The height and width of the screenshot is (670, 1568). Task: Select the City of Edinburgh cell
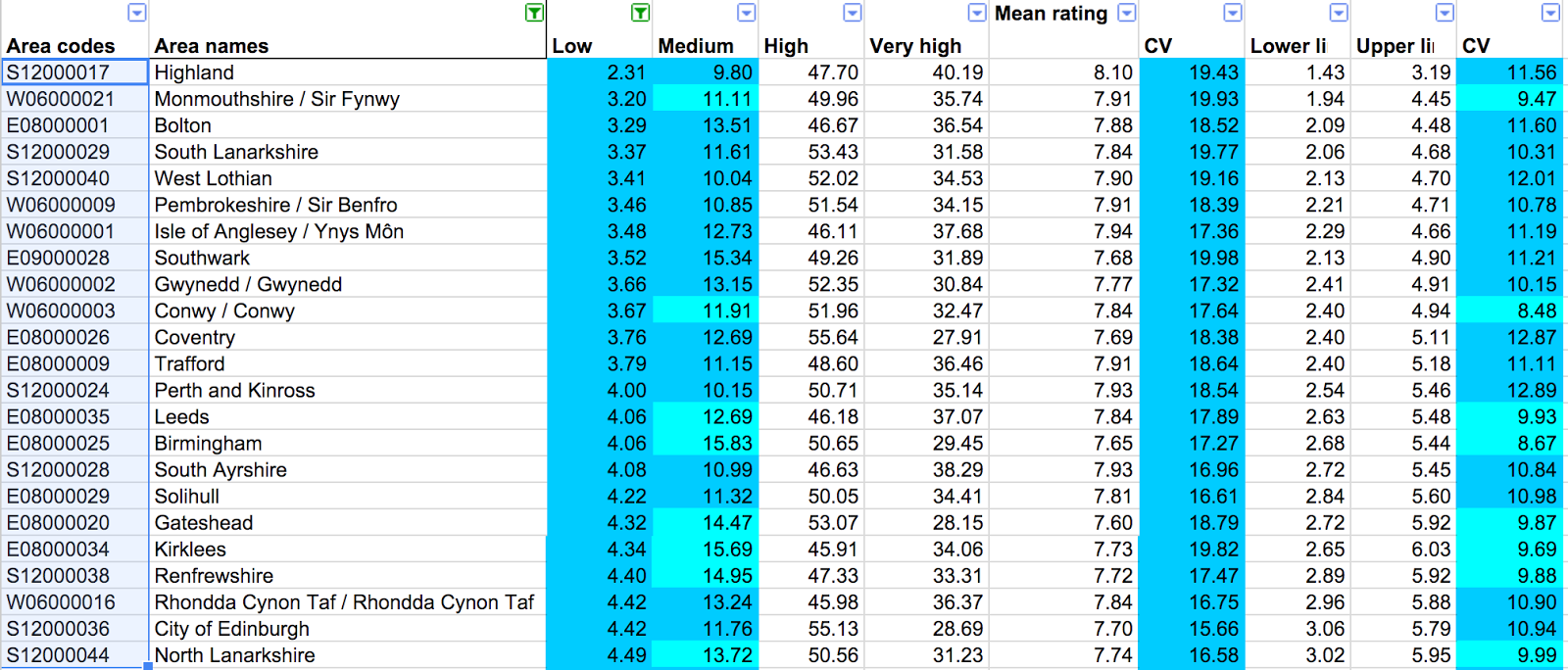pyautogui.click(x=231, y=629)
